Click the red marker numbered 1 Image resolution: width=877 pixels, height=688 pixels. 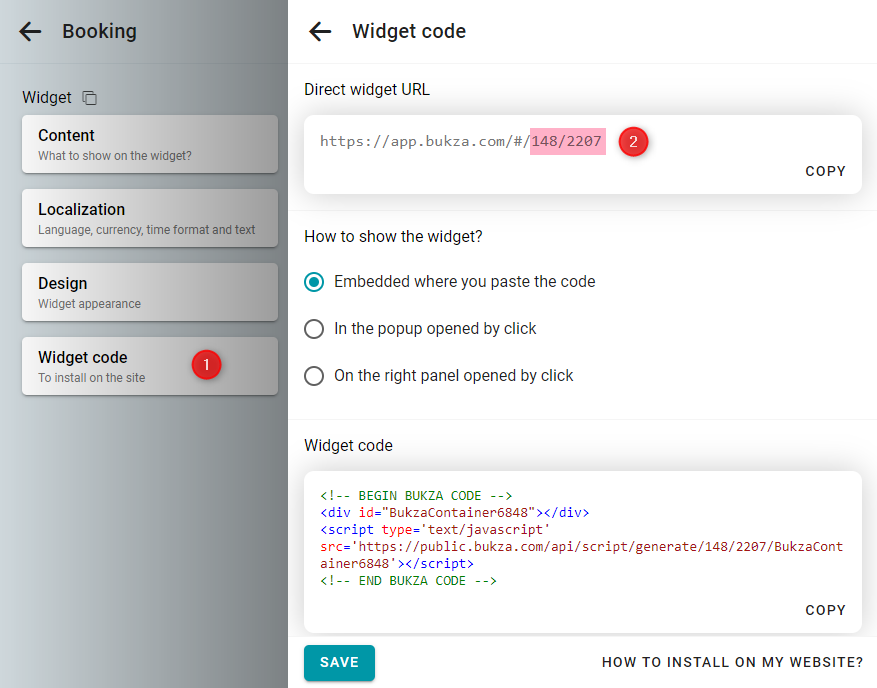point(206,365)
